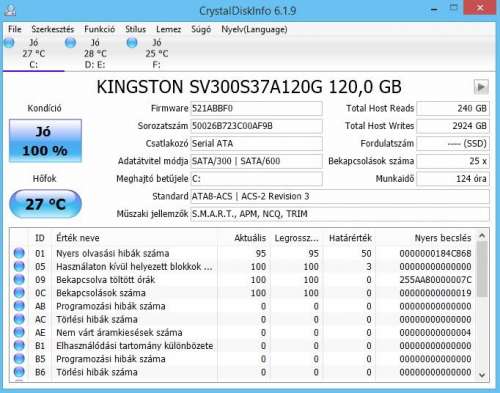Select row Használaton kívül helyezett blokkok
This screenshot has height=393, width=500.
coord(243,266)
